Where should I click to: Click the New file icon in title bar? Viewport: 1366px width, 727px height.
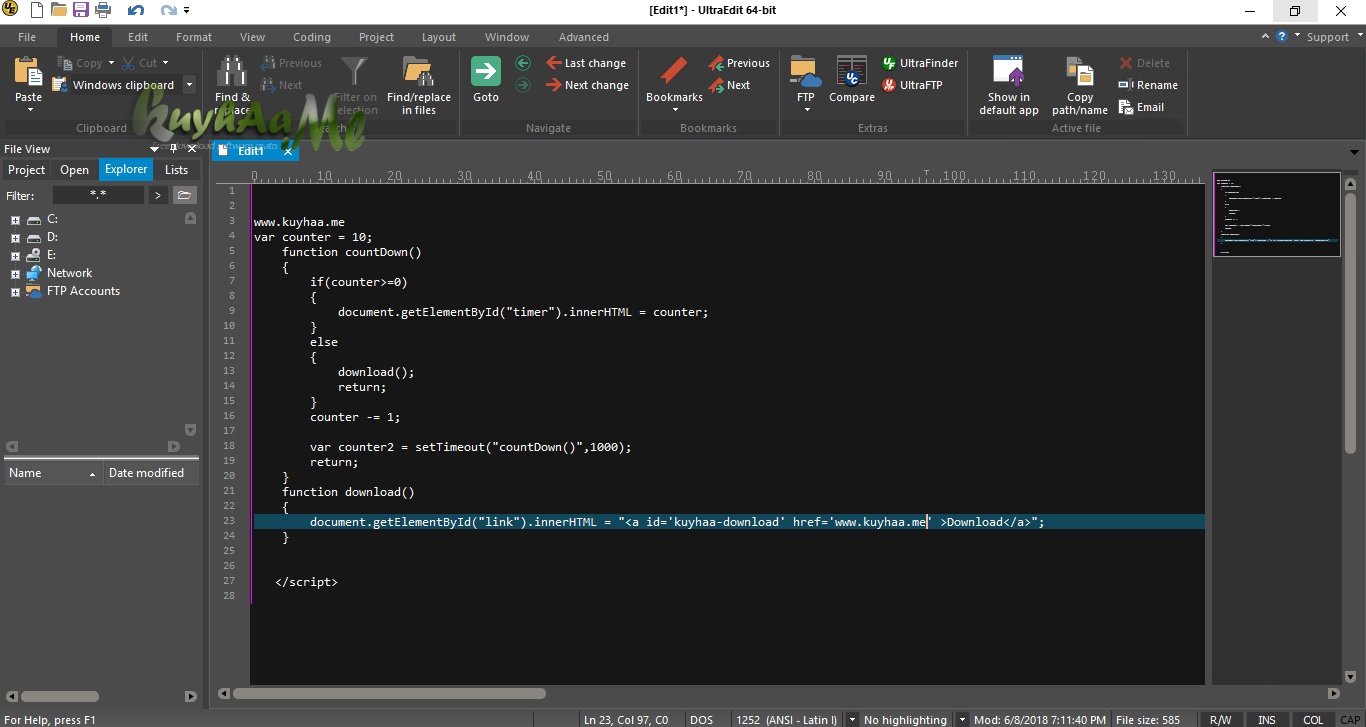coord(36,11)
